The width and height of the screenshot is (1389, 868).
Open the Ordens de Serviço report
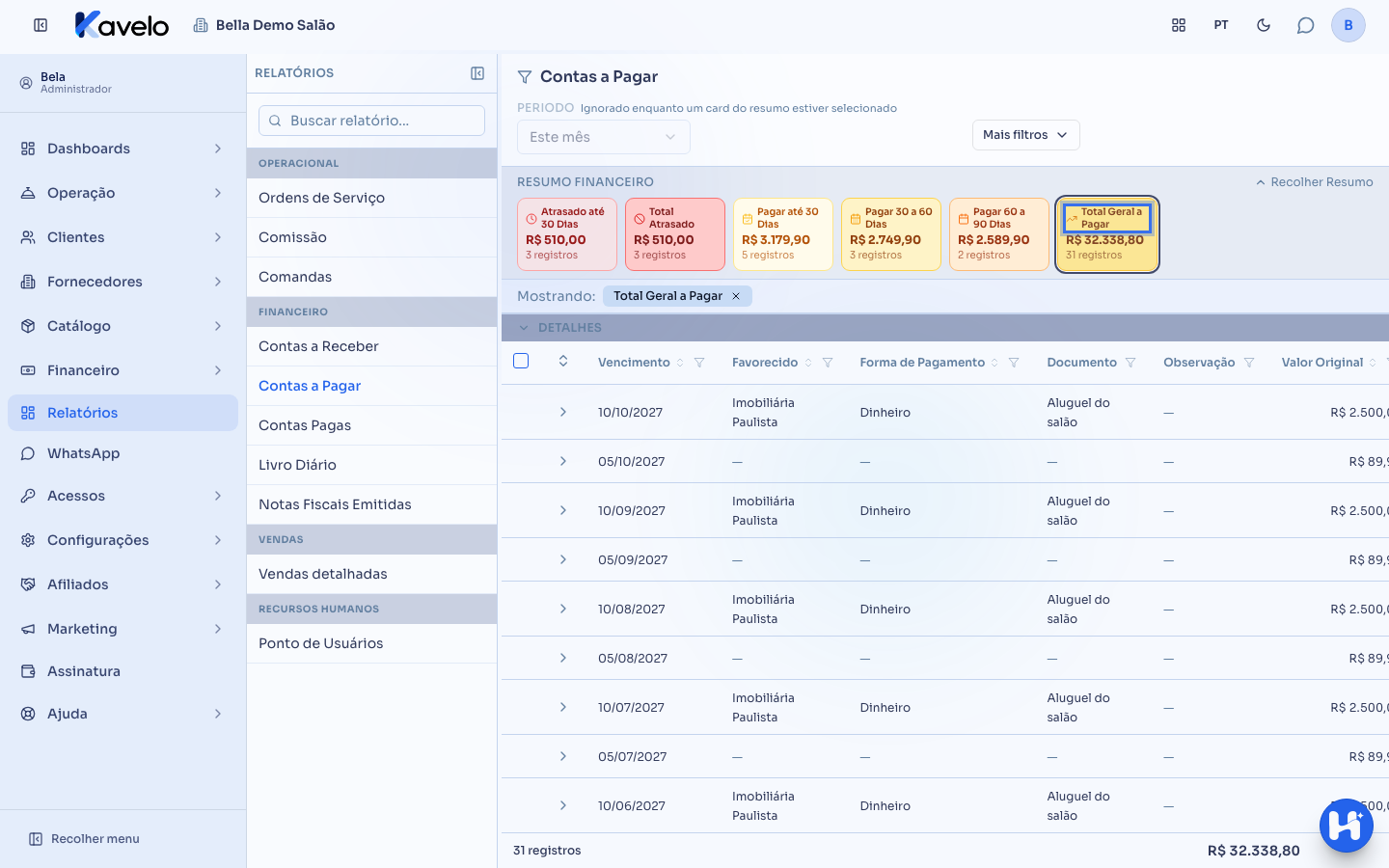pyautogui.click(x=371, y=198)
